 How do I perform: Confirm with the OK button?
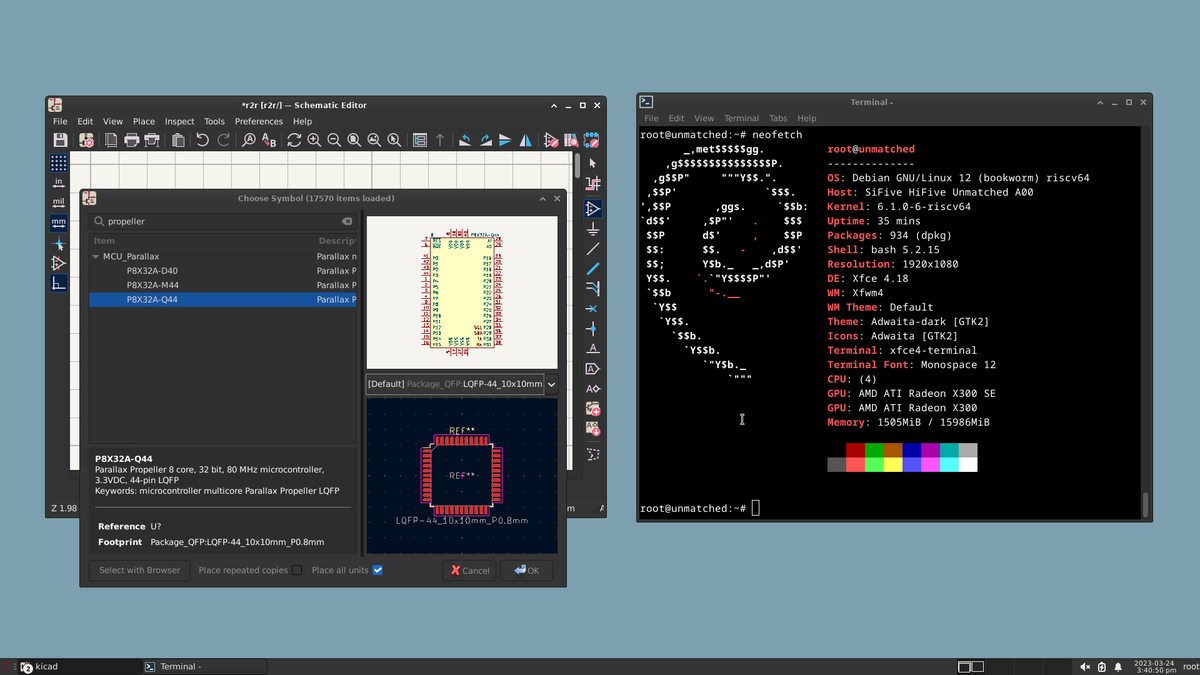click(527, 570)
